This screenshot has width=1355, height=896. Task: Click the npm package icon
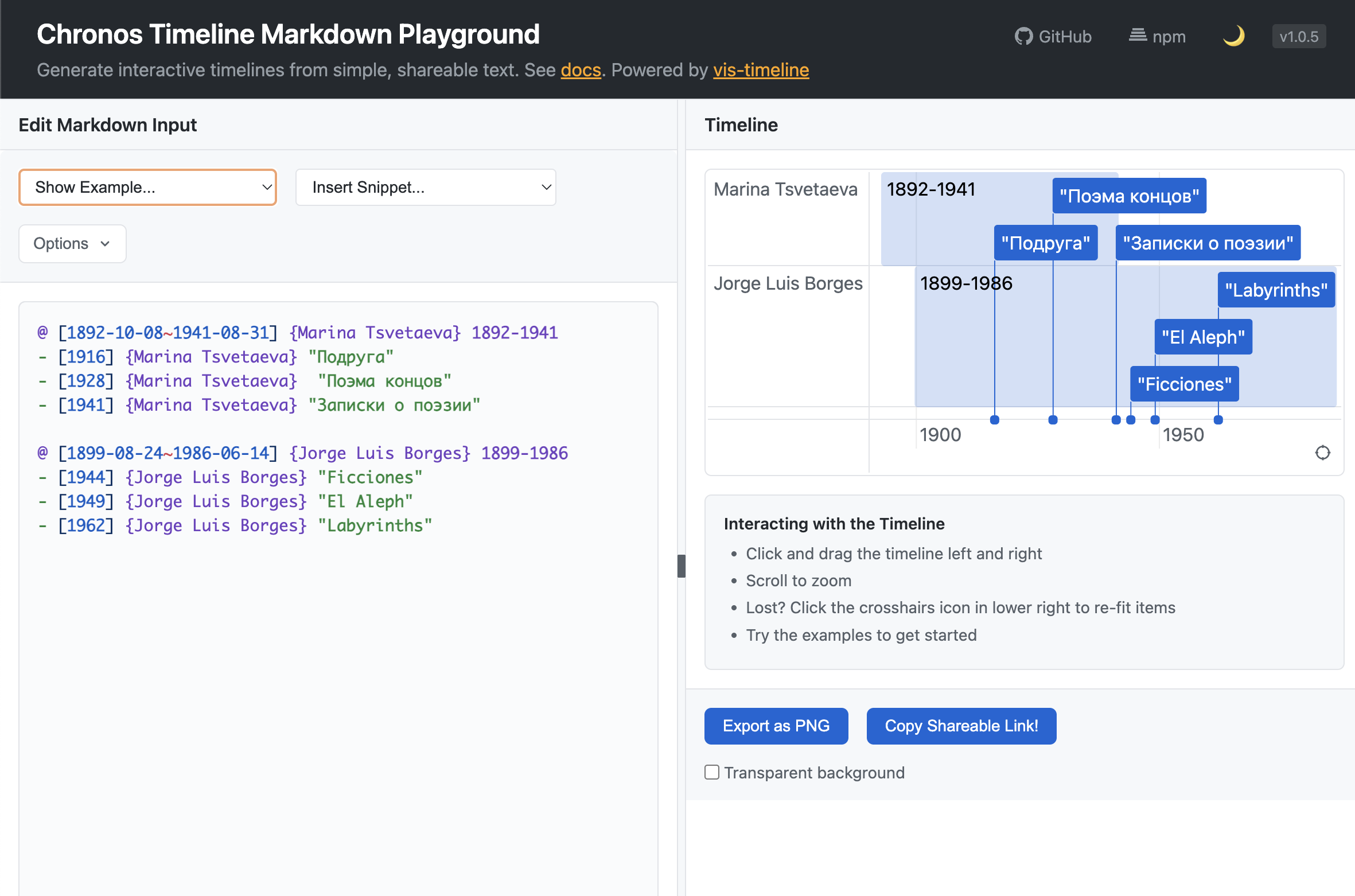[x=1138, y=35]
